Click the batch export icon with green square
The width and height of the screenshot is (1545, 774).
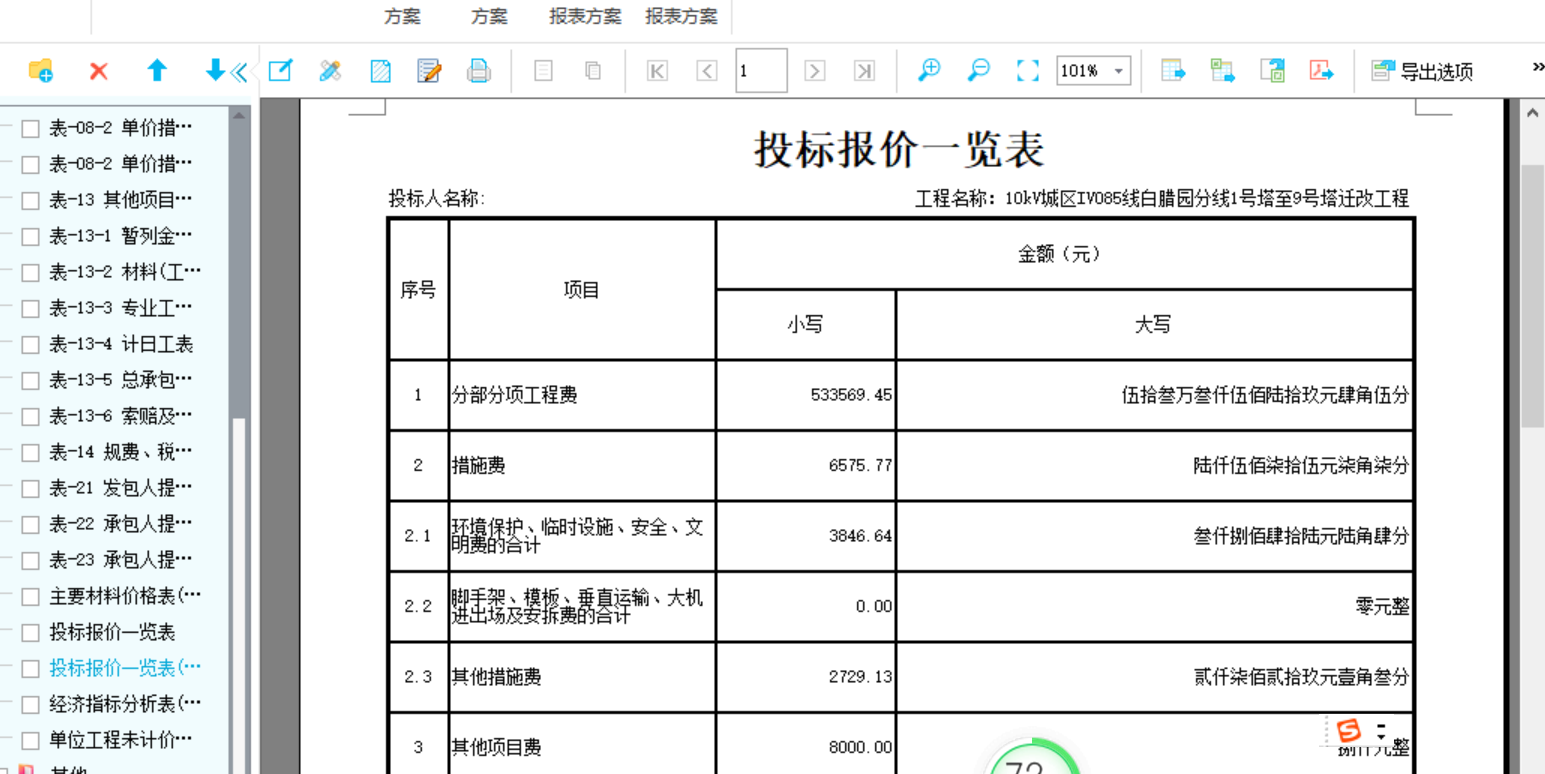(x=1272, y=71)
